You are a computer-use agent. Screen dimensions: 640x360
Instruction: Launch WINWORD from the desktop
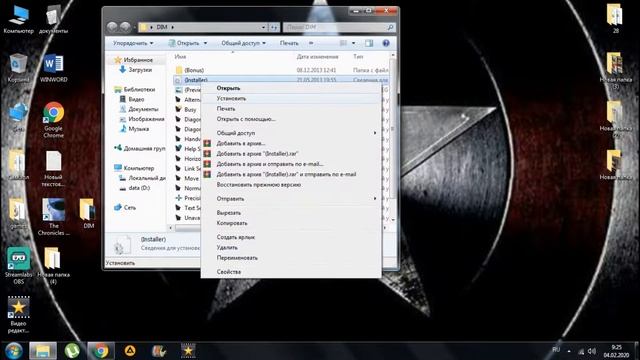click(53, 68)
